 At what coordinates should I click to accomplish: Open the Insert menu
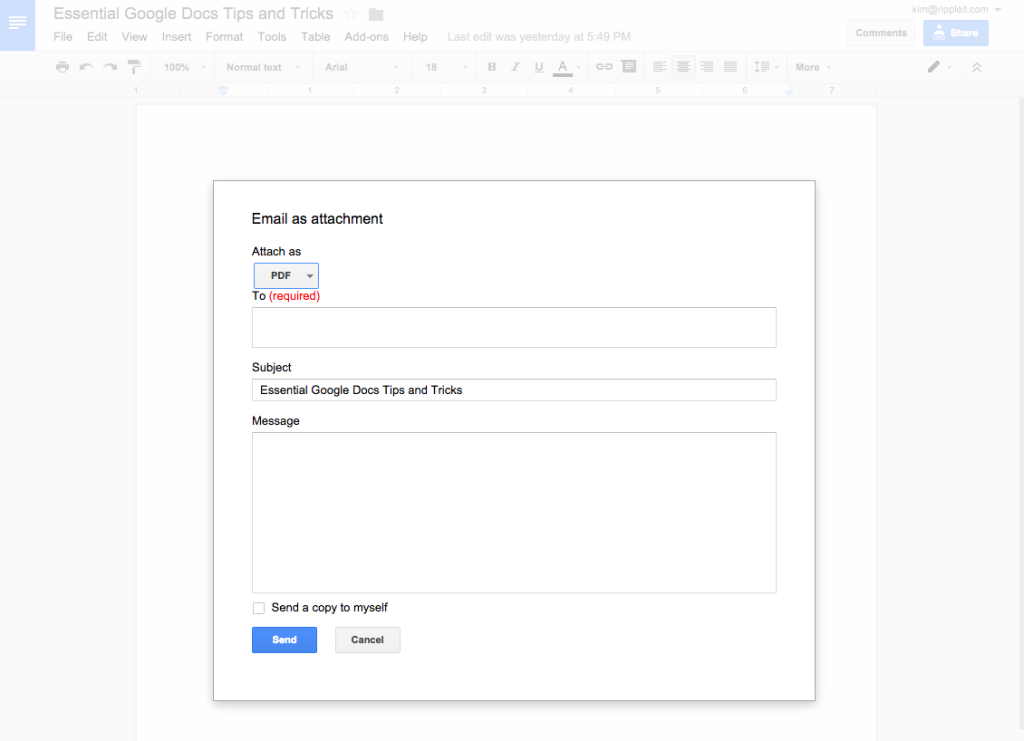point(176,36)
